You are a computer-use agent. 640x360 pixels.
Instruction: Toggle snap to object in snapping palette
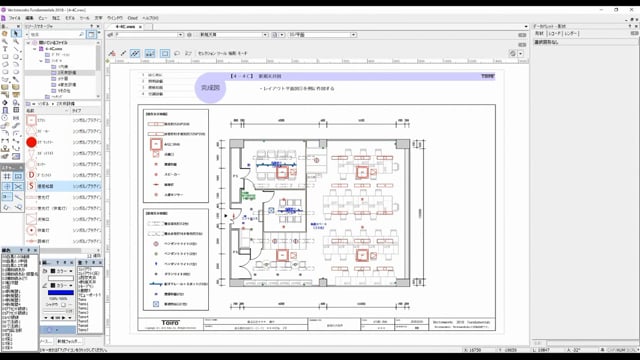coord(18,176)
